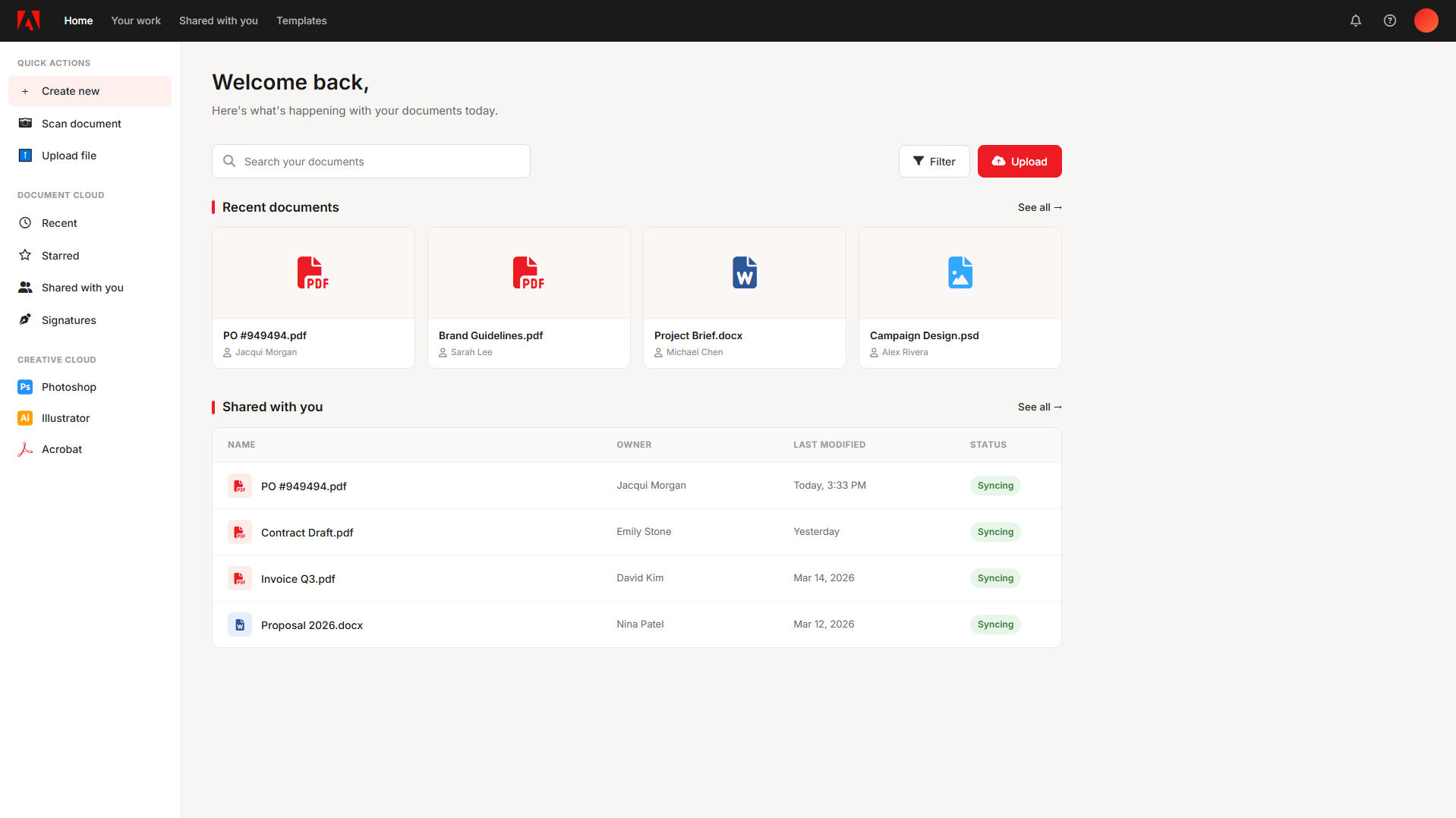
Task: Click the STATUS column header
Action: point(988,445)
